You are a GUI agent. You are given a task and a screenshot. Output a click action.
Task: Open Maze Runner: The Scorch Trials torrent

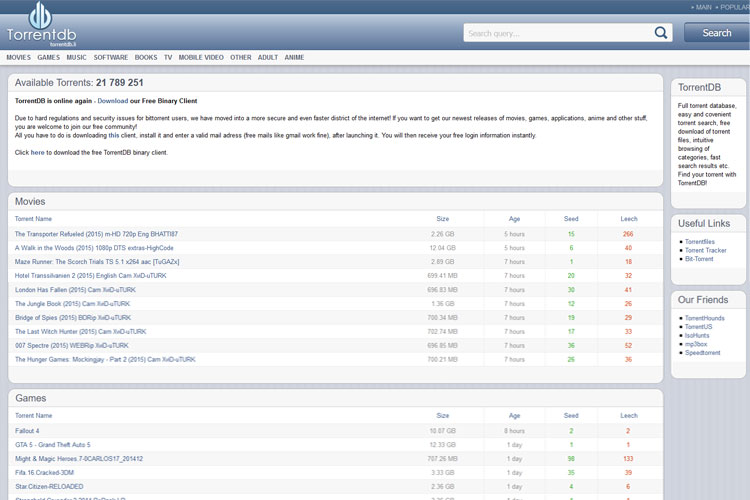[97, 262]
